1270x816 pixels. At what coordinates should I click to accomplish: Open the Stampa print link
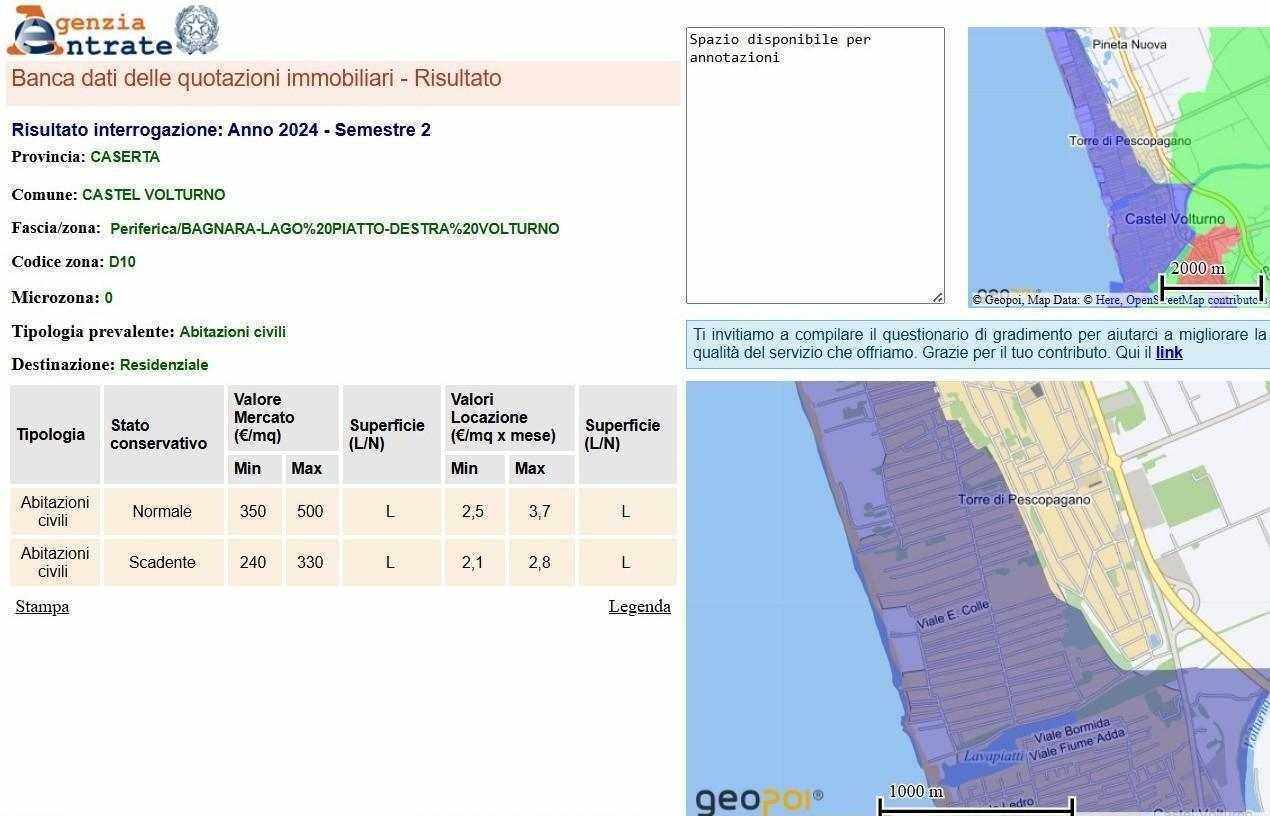click(42, 606)
